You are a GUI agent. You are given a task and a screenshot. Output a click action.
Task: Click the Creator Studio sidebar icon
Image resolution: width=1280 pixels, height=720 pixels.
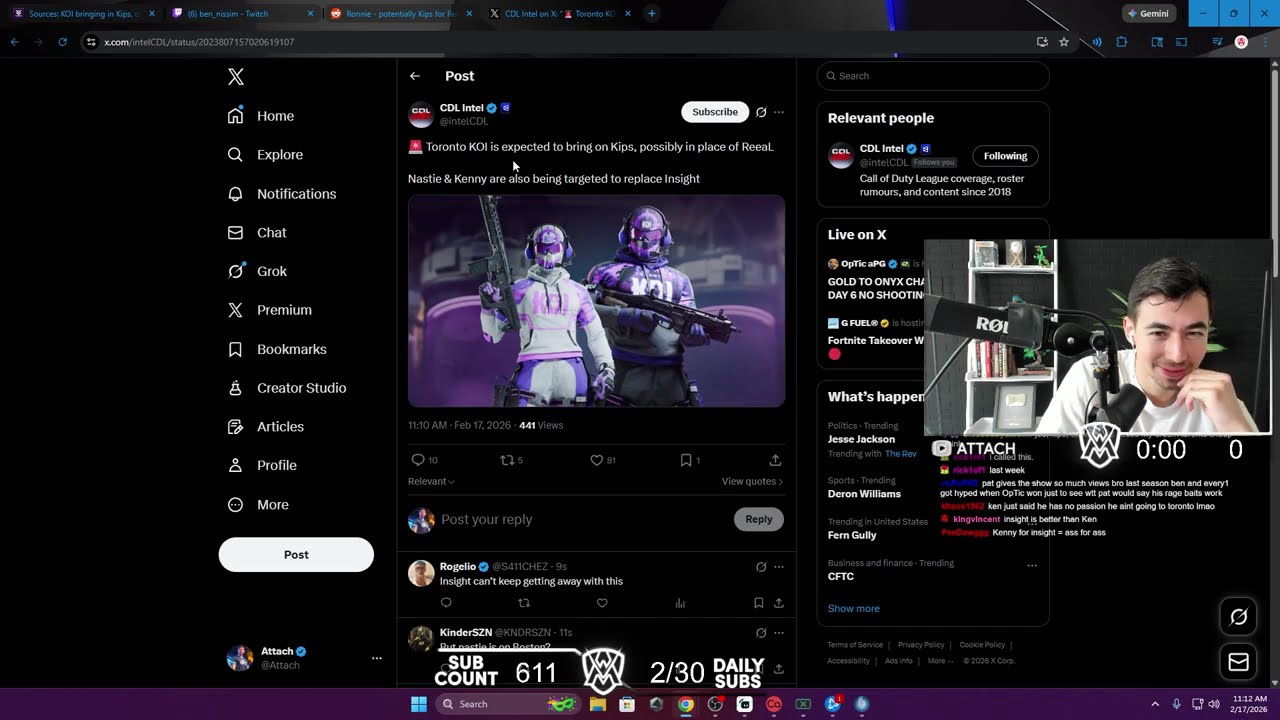(x=235, y=388)
